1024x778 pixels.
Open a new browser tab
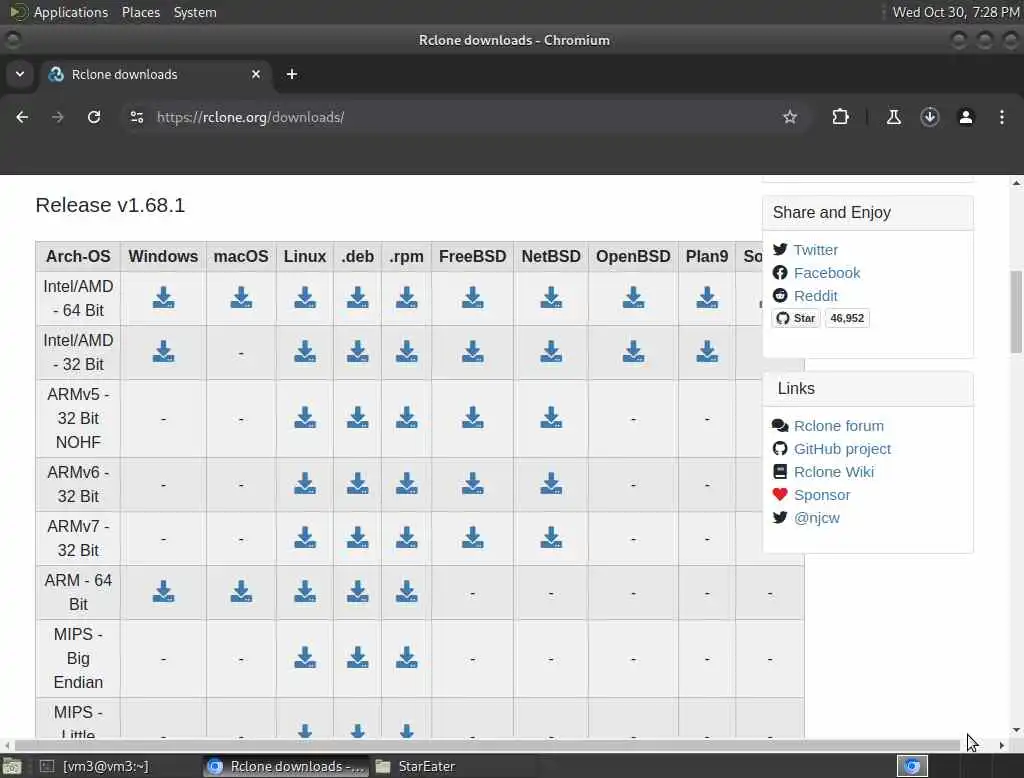[x=292, y=74]
